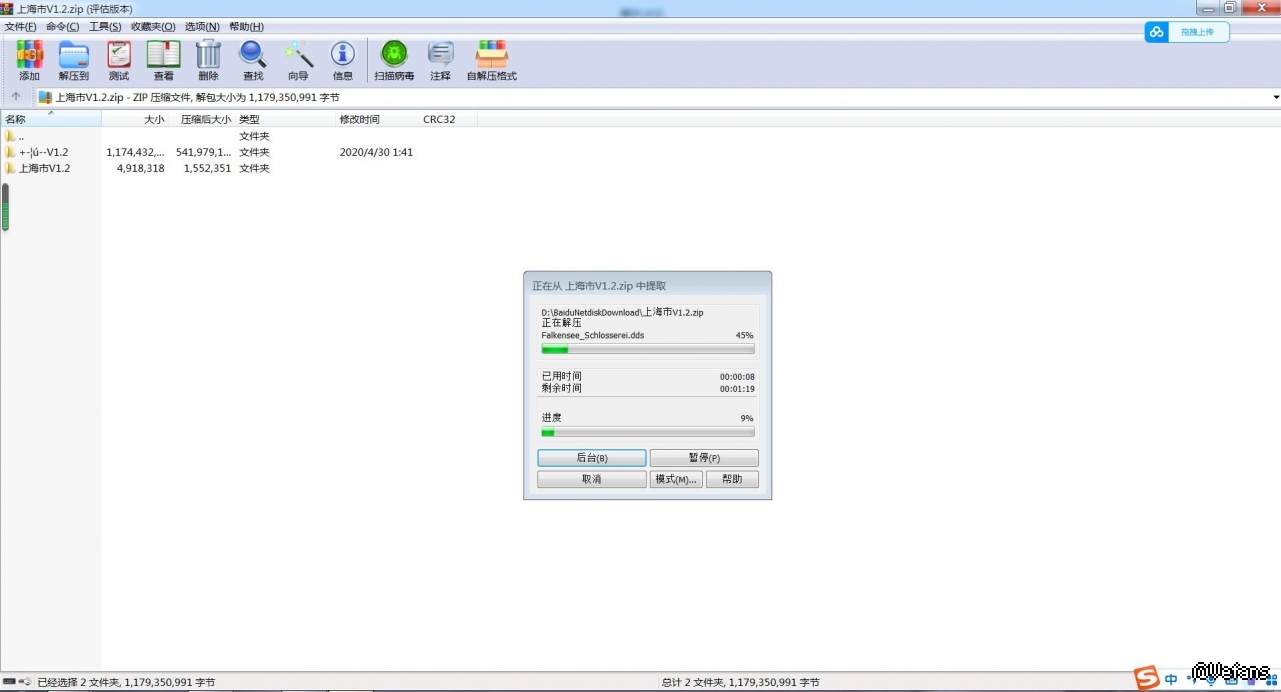Viewport: 1281px width, 692px height.
Task: Open the 工具(S) menu
Action: click(x=105, y=26)
